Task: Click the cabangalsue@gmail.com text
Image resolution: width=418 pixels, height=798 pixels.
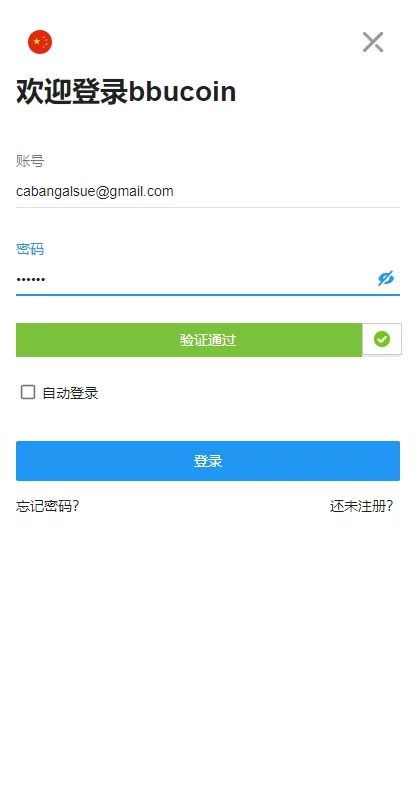Action: pyautogui.click(x=95, y=192)
